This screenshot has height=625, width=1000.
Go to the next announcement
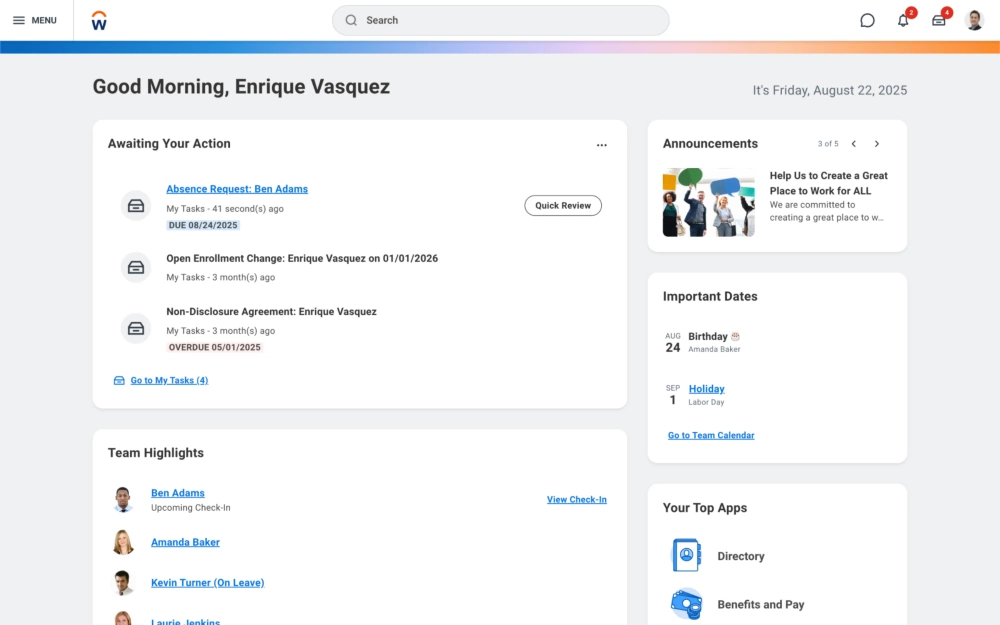tap(877, 144)
